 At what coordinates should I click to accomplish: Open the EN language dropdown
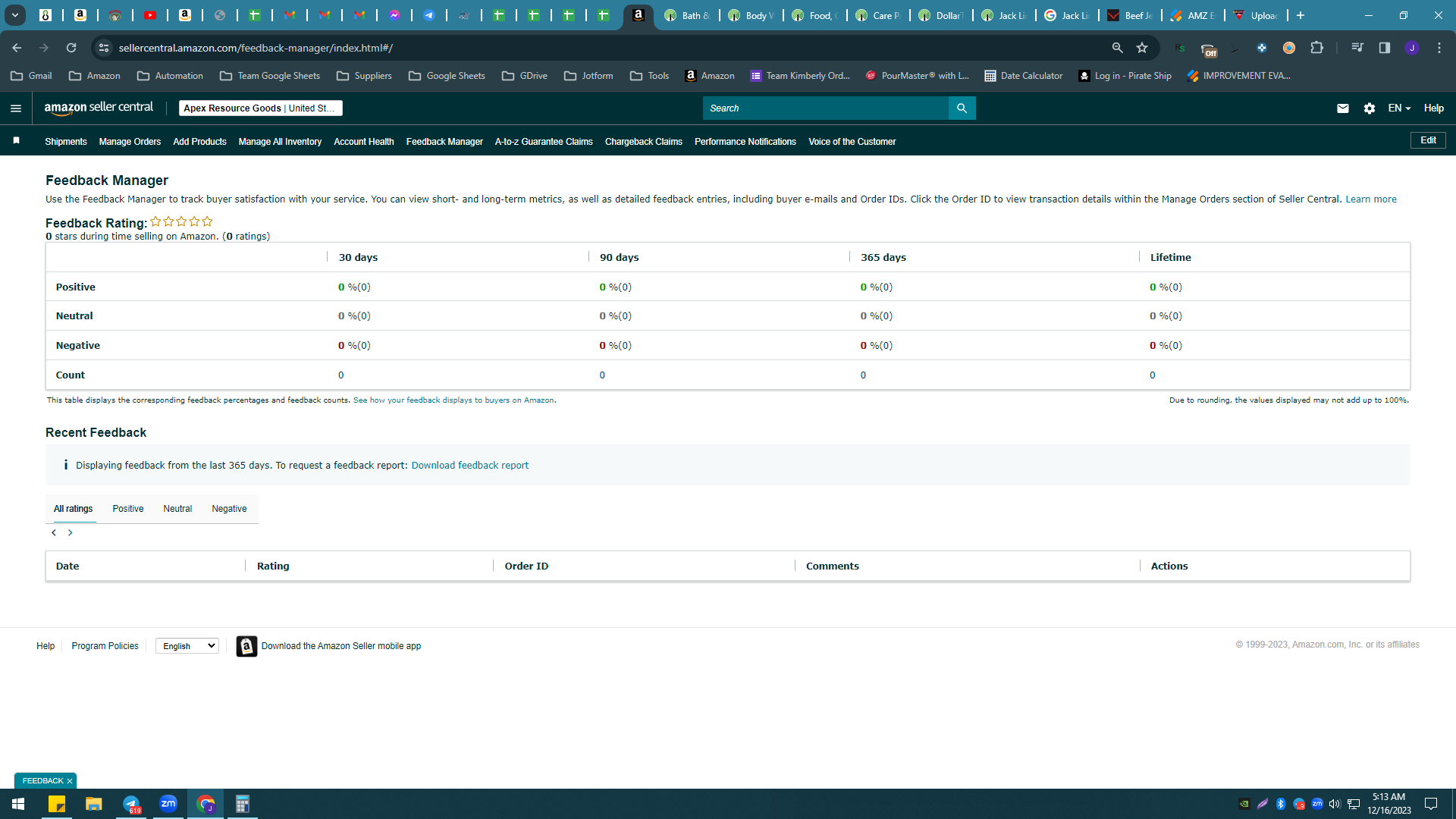[x=1399, y=108]
